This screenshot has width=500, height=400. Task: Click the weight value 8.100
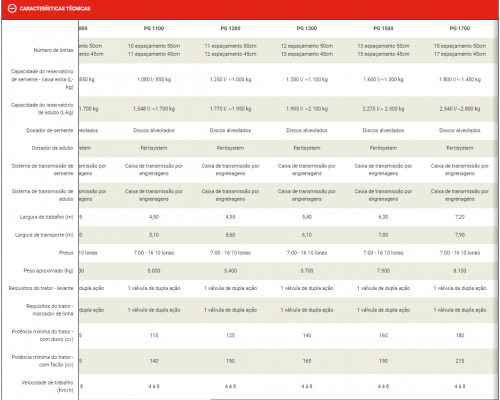(460, 271)
